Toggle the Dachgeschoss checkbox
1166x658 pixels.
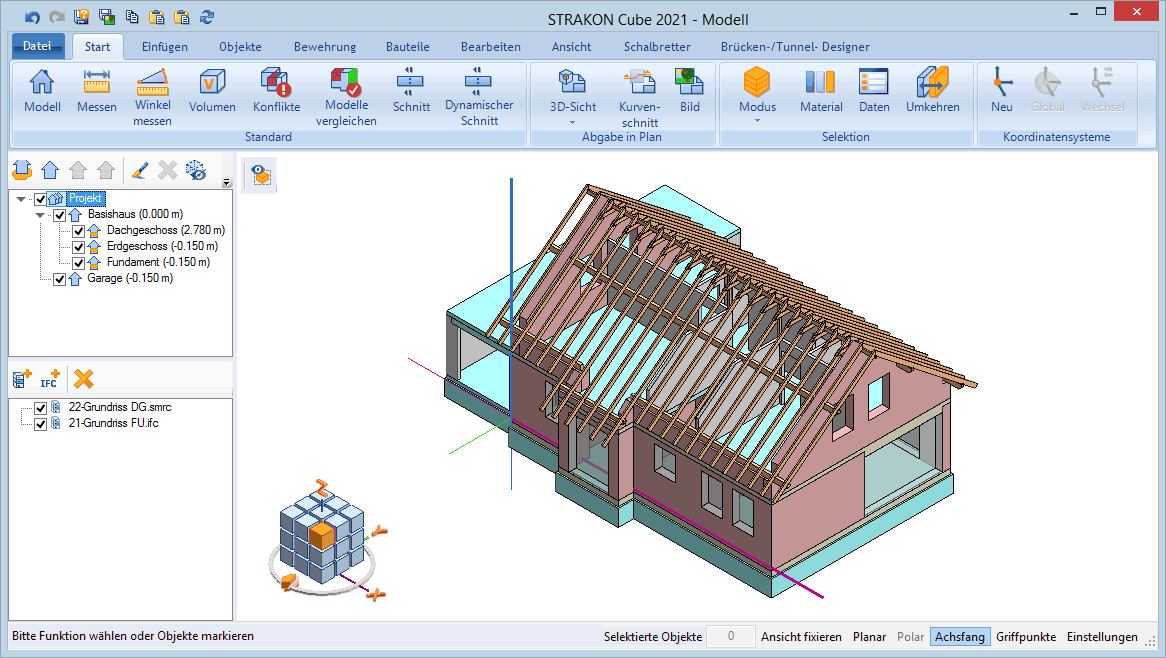78,231
